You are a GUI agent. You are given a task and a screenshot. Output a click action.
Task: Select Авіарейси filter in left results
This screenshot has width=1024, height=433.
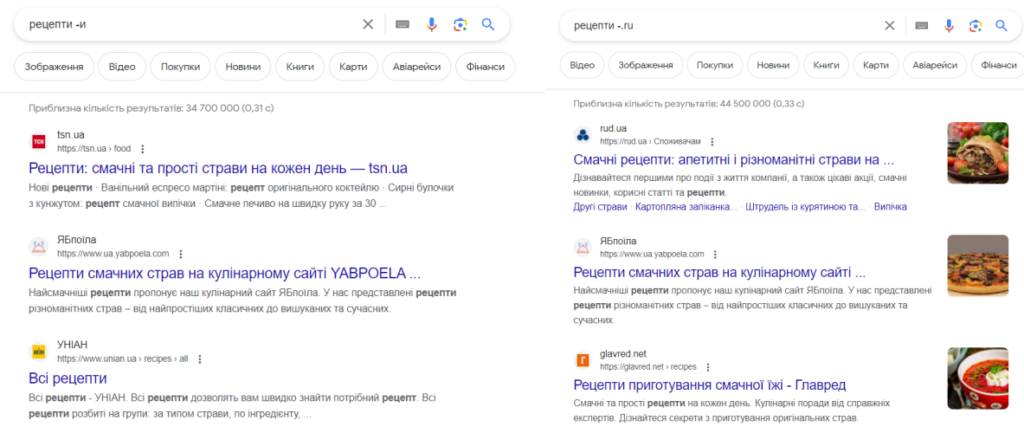417,67
